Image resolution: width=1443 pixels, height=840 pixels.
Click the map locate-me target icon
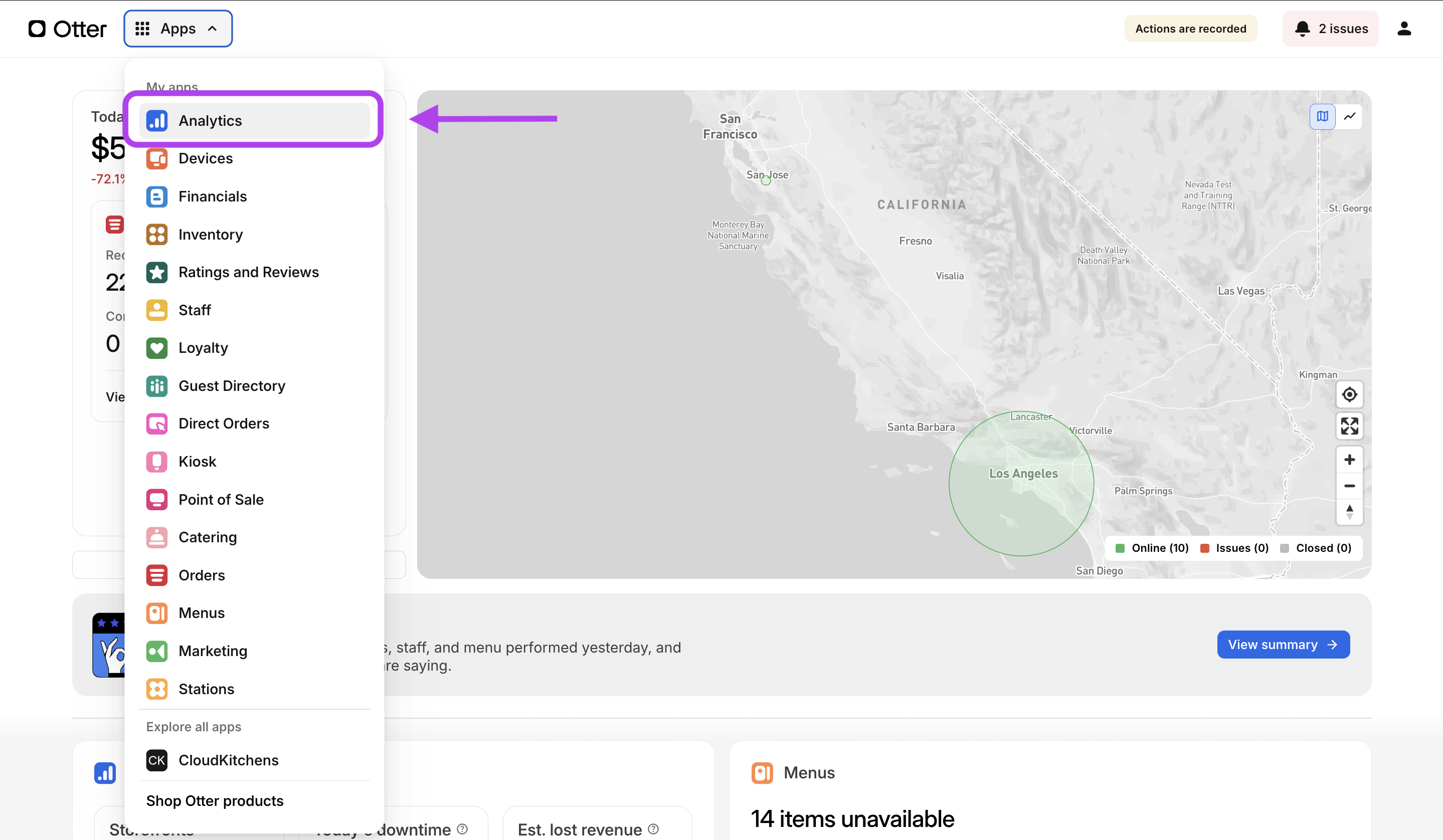click(1349, 394)
